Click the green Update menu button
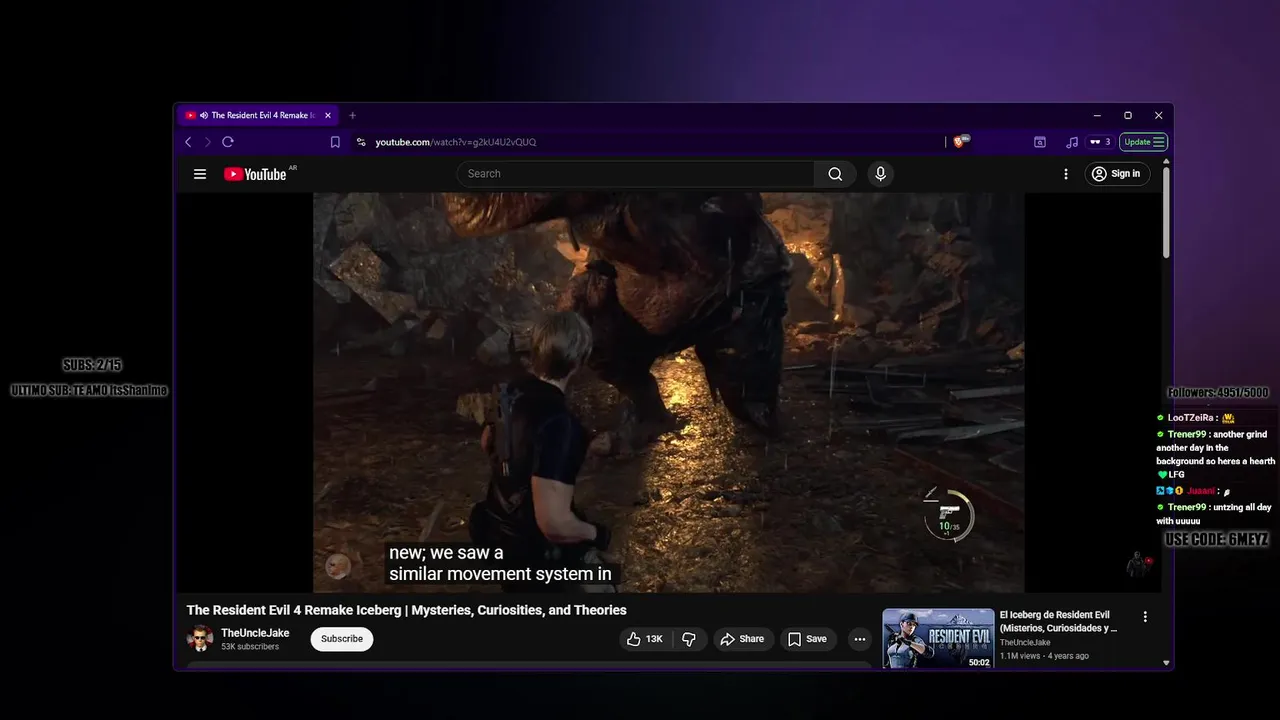Viewport: 1280px width, 720px height. tap(1144, 142)
